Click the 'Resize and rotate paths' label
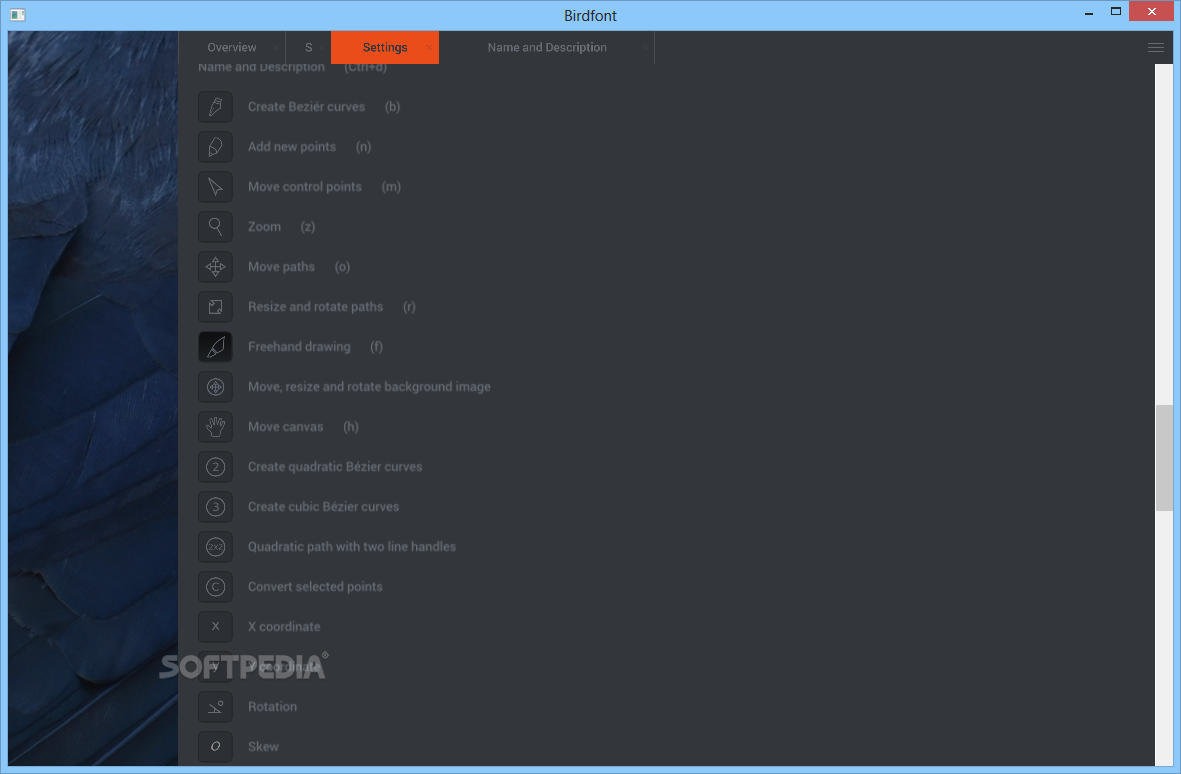1181x774 pixels. pyautogui.click(x=316, y=306)
